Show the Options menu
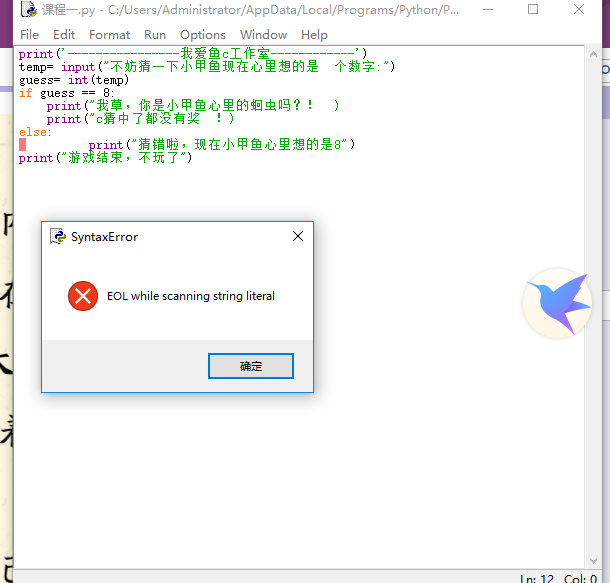This screenshot has height=583, width=610. point(203,34)
